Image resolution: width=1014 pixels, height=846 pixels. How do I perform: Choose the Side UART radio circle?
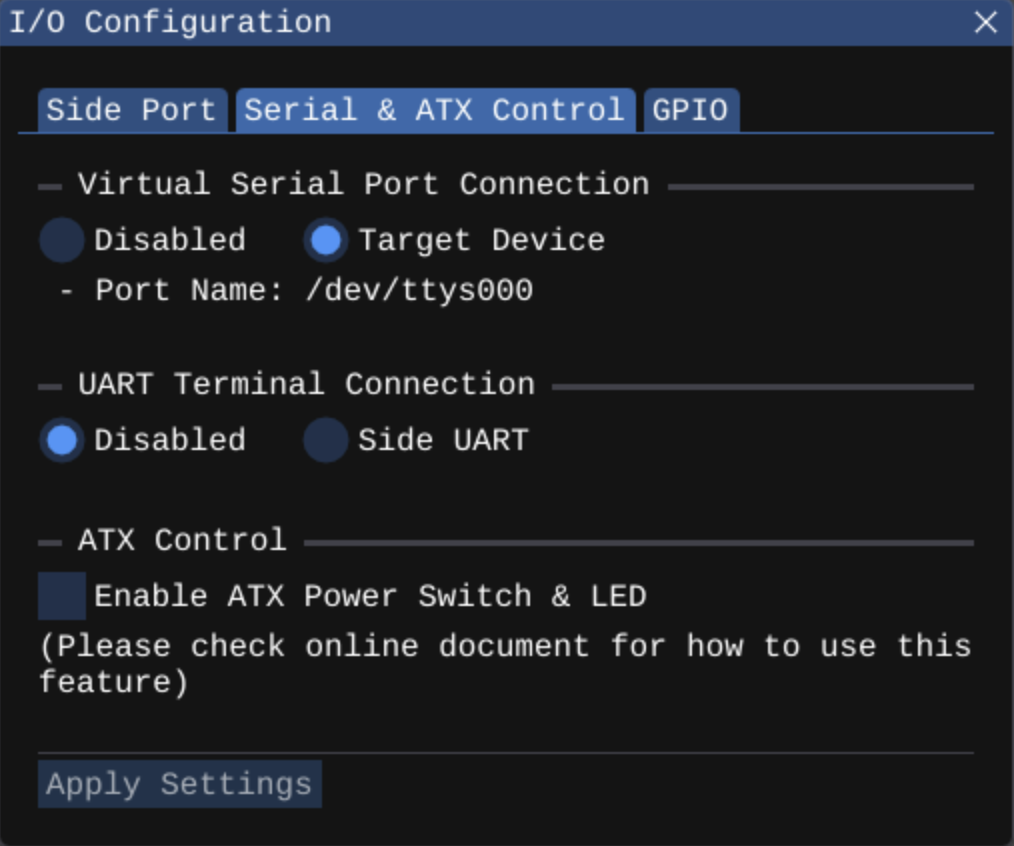326,441
